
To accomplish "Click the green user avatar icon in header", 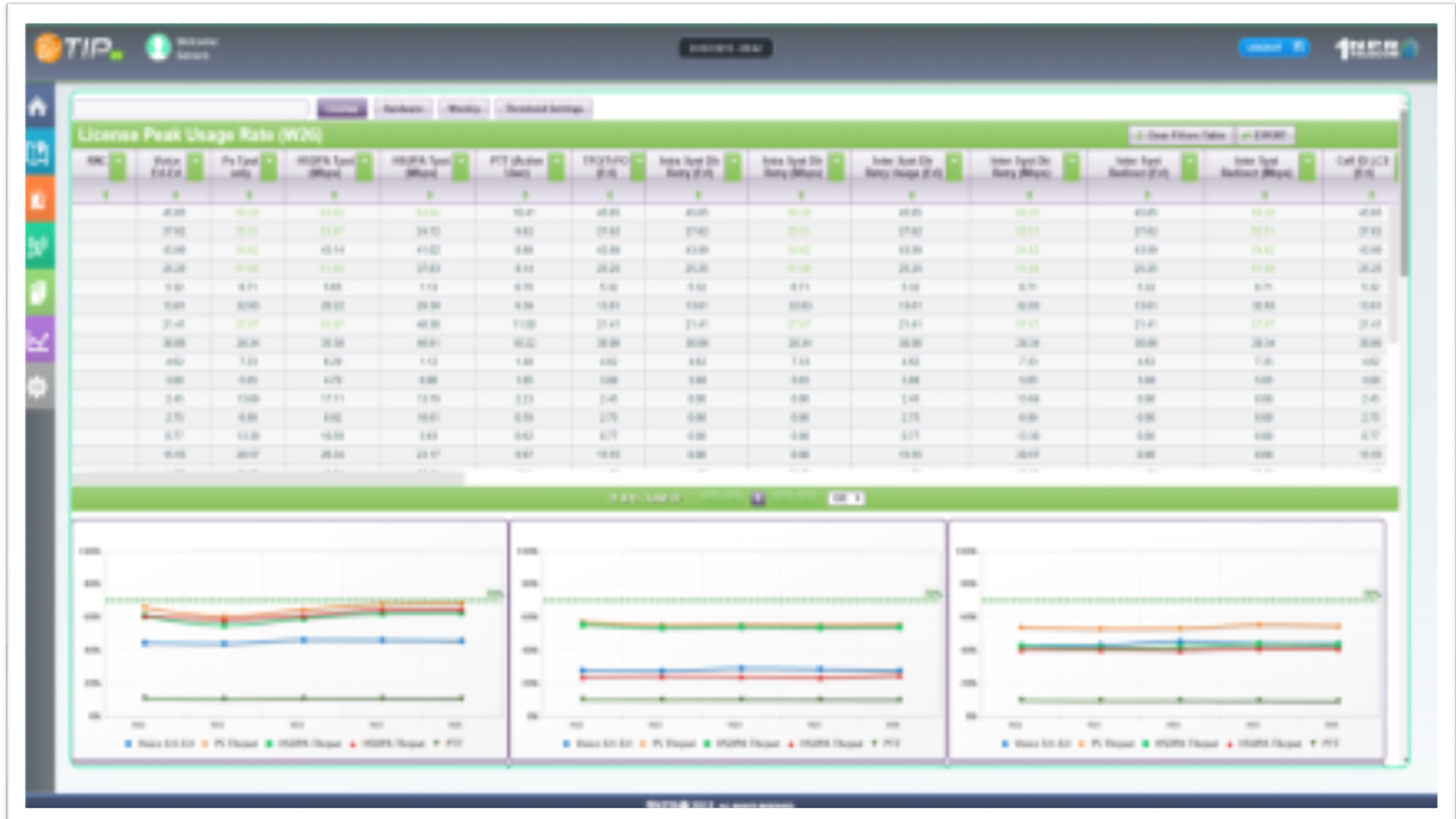I will click(158, 48).
